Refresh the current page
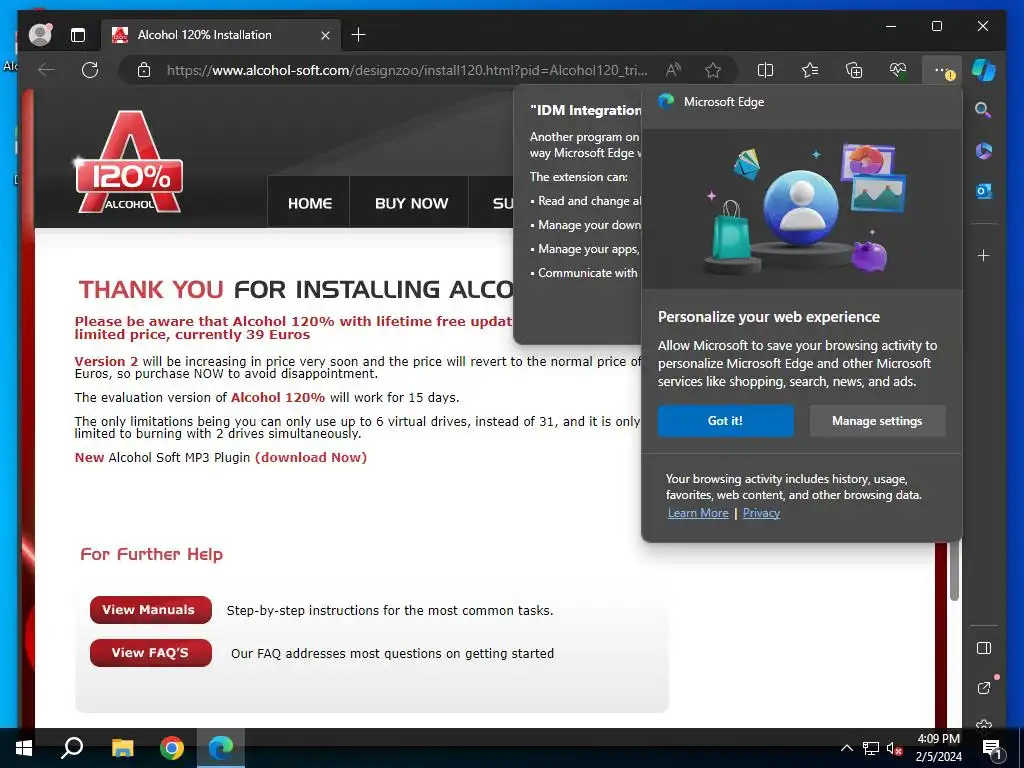 tap(90, 70)
